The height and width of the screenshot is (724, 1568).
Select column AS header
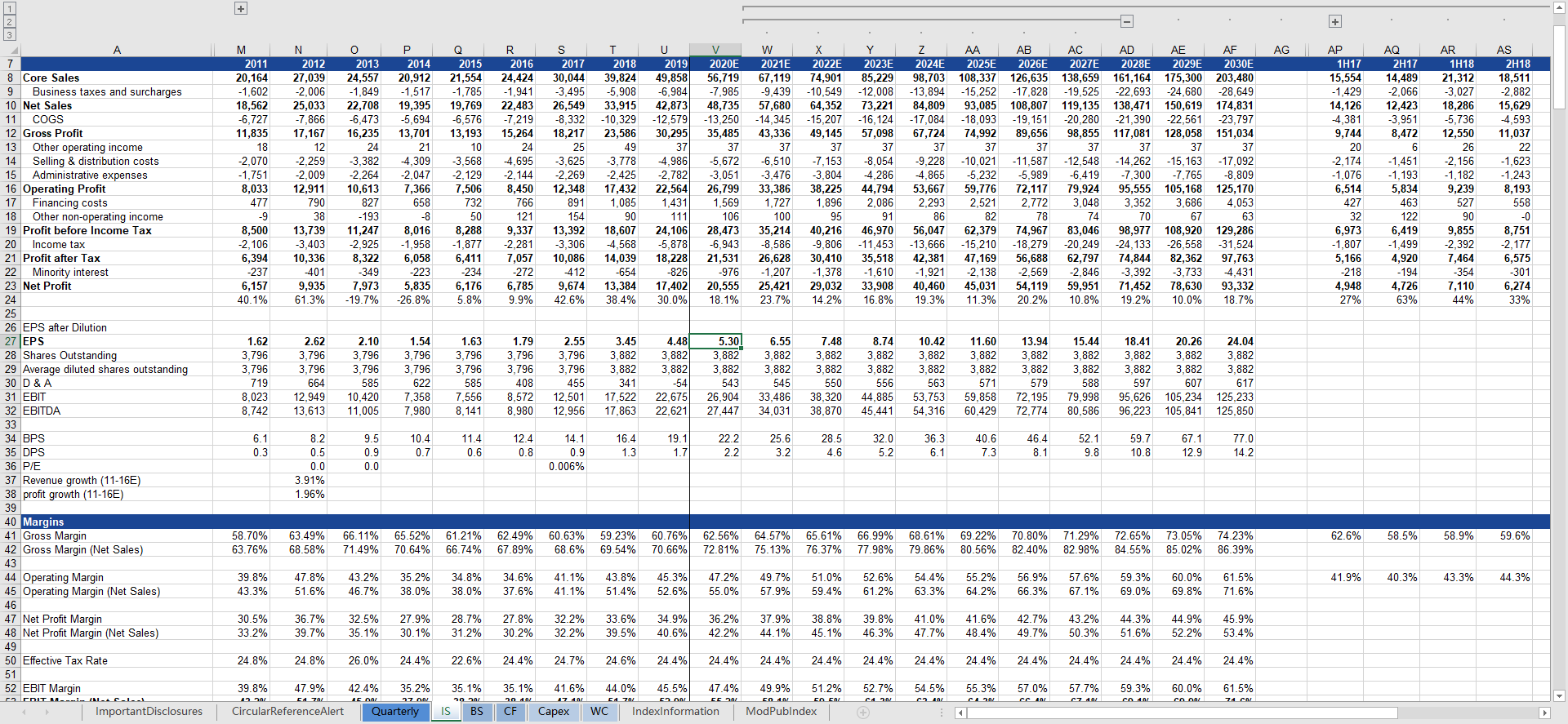tap(1504, 50)
